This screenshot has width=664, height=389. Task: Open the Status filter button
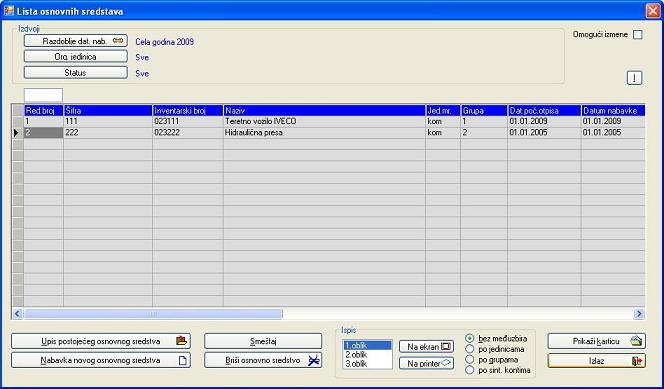tap(75, 72)
